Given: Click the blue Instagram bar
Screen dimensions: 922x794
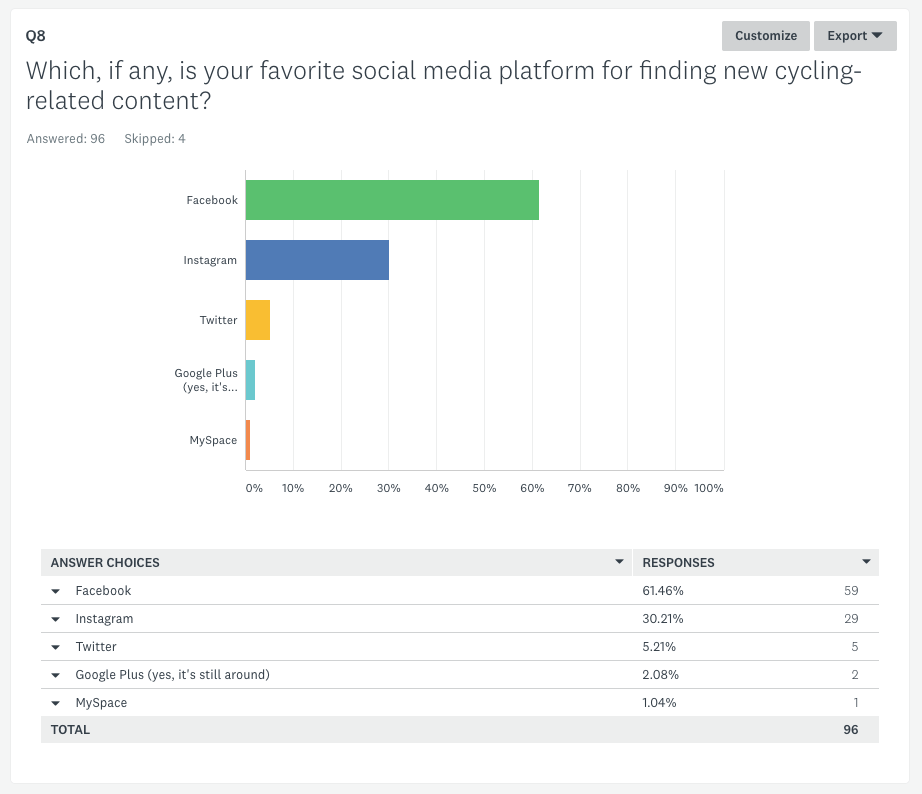Looking at the screenshot, I should [x=317, y=260].
